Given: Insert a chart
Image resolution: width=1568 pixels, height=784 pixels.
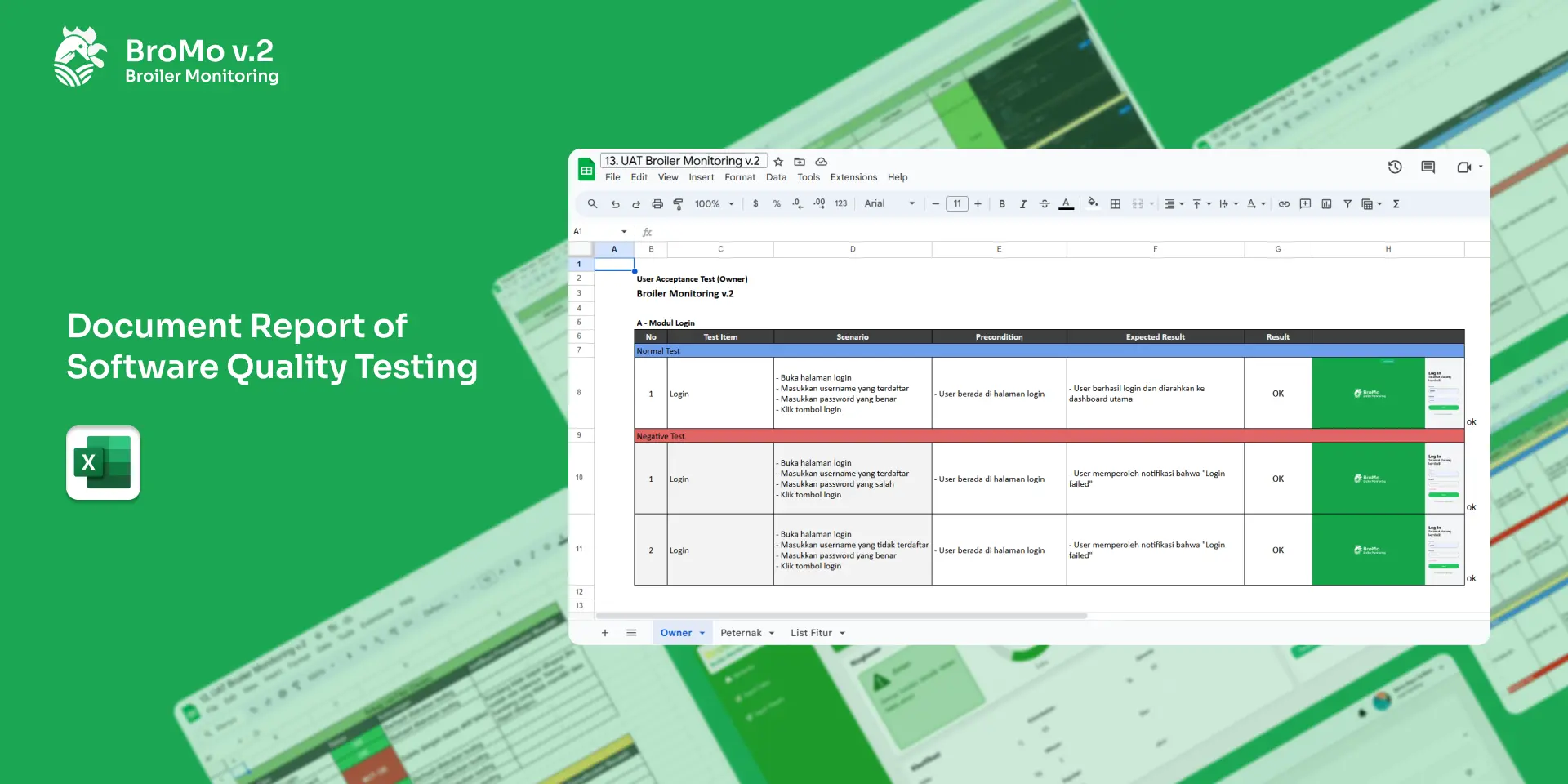Looking at the screenshot, I should 1326,204.
